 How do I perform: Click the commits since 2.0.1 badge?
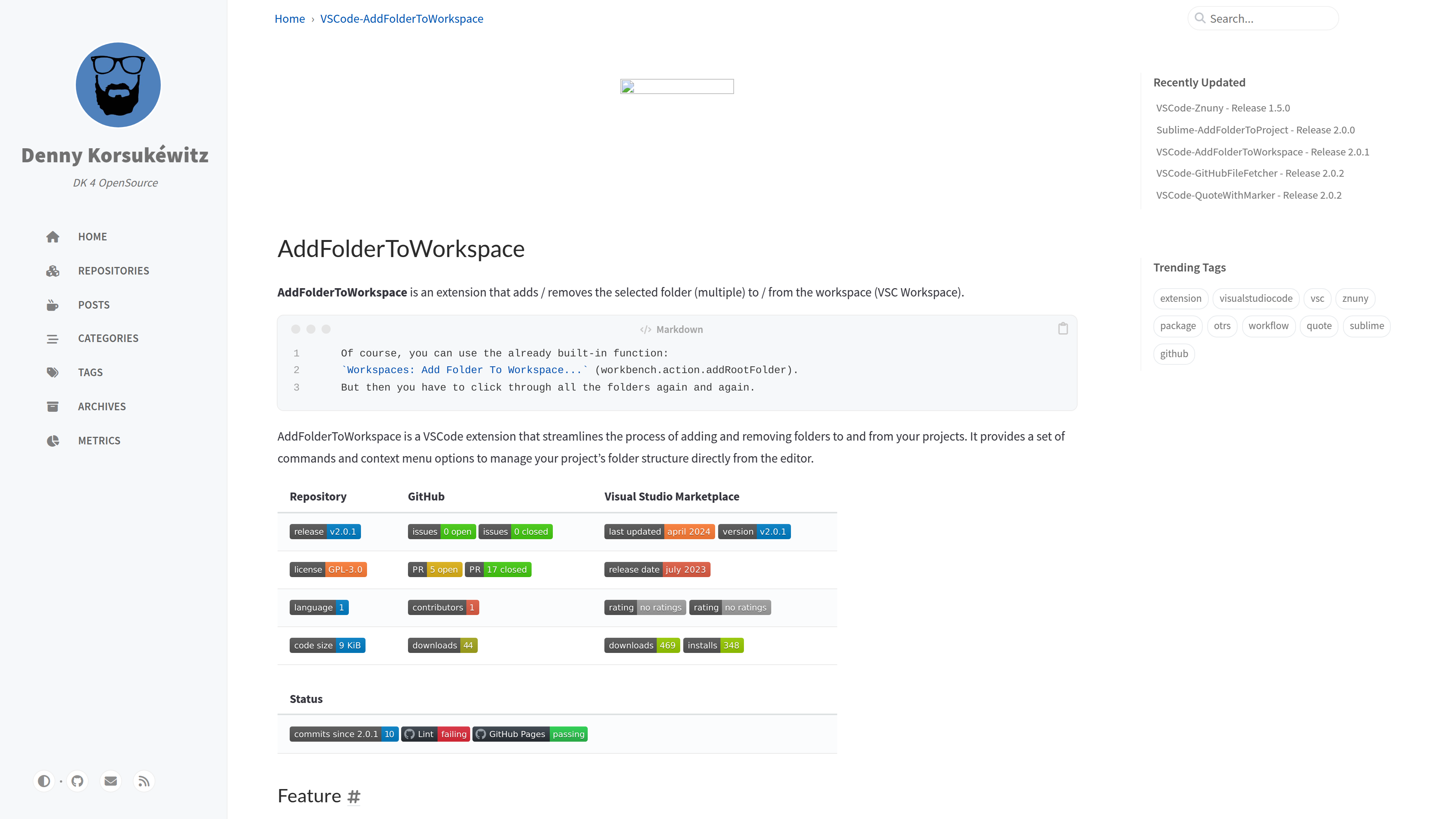pos(344,734)
